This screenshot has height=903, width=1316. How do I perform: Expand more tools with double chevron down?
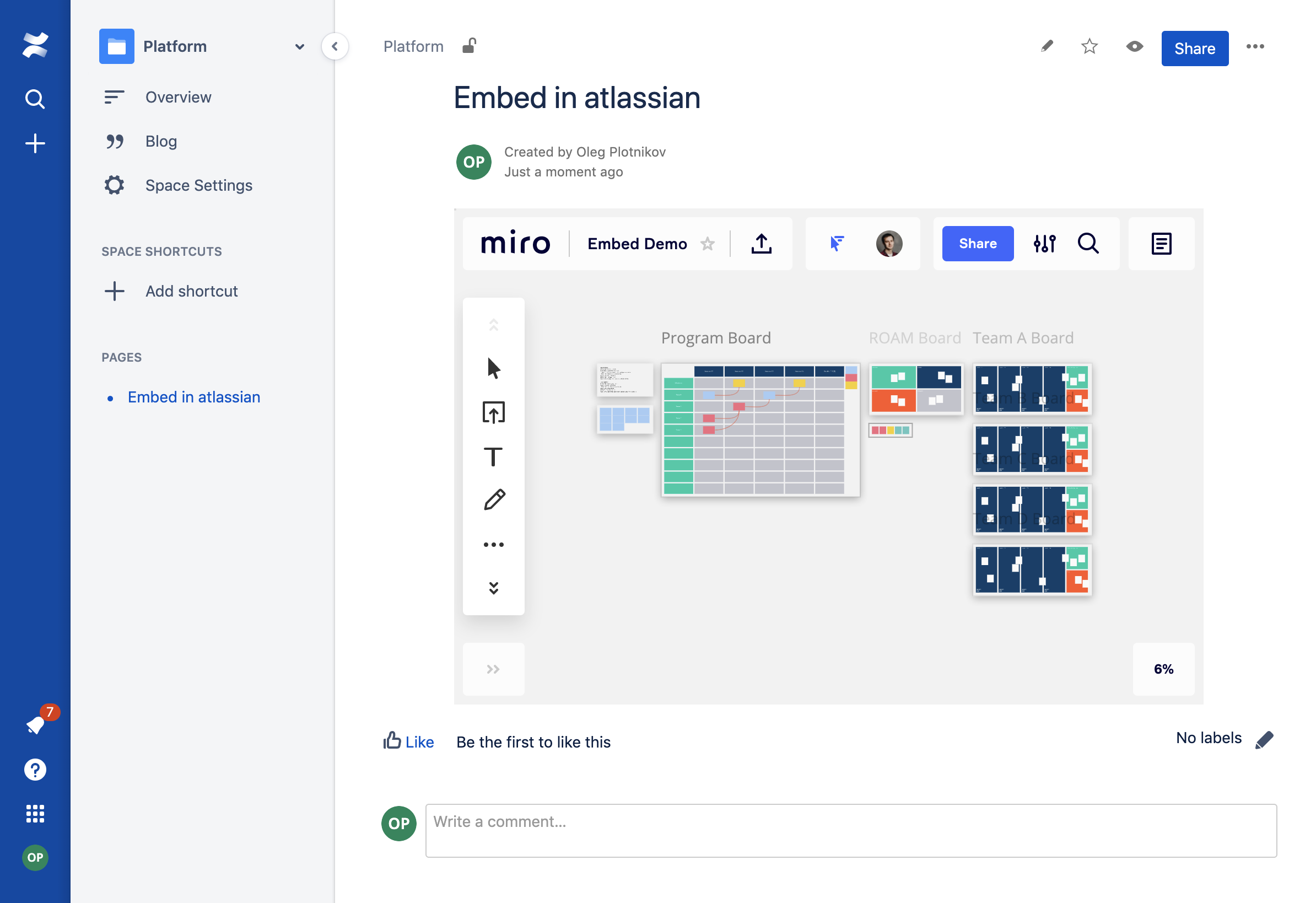(x=493, y=588)
